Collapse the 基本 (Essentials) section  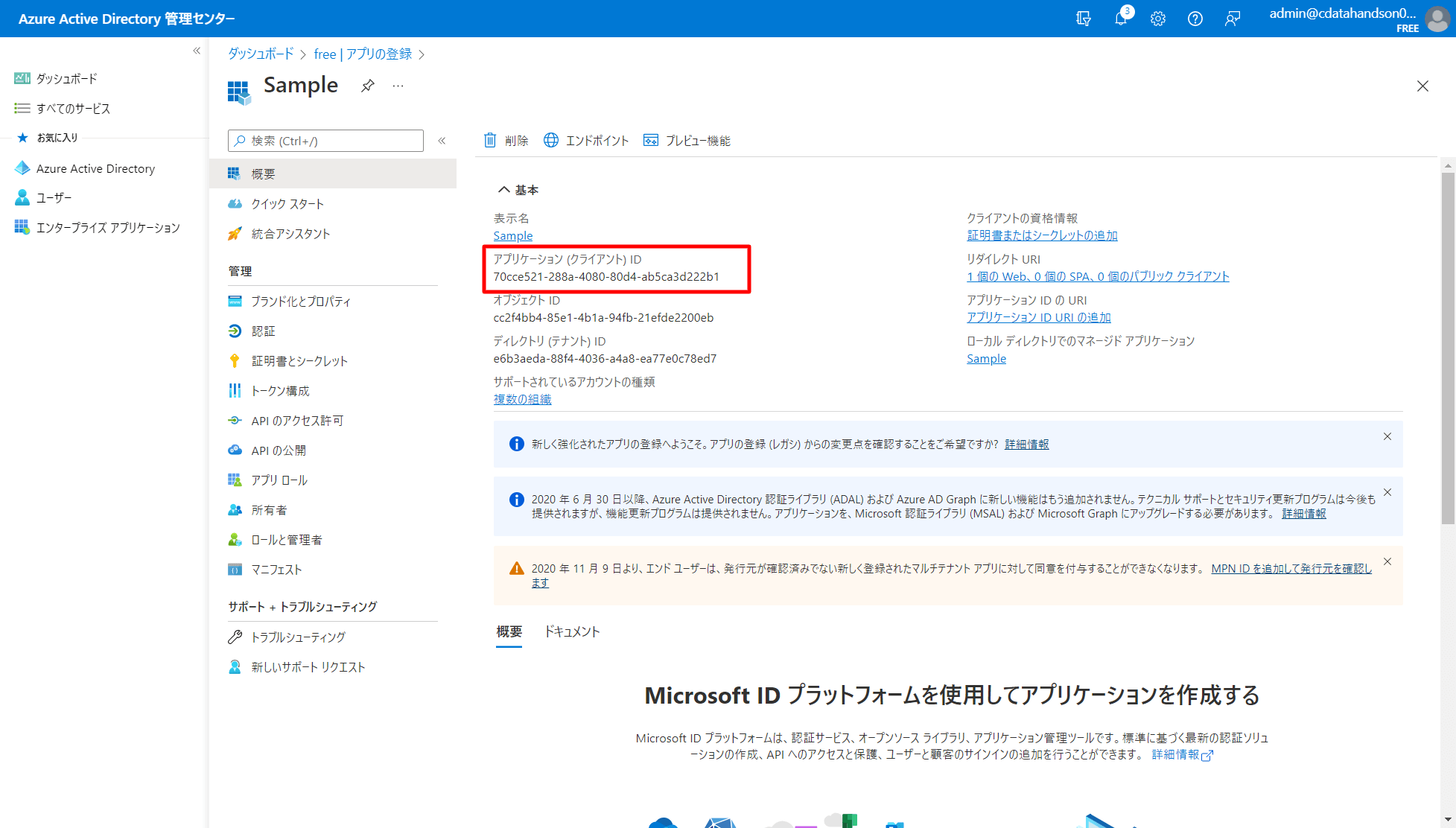point(504,190)
